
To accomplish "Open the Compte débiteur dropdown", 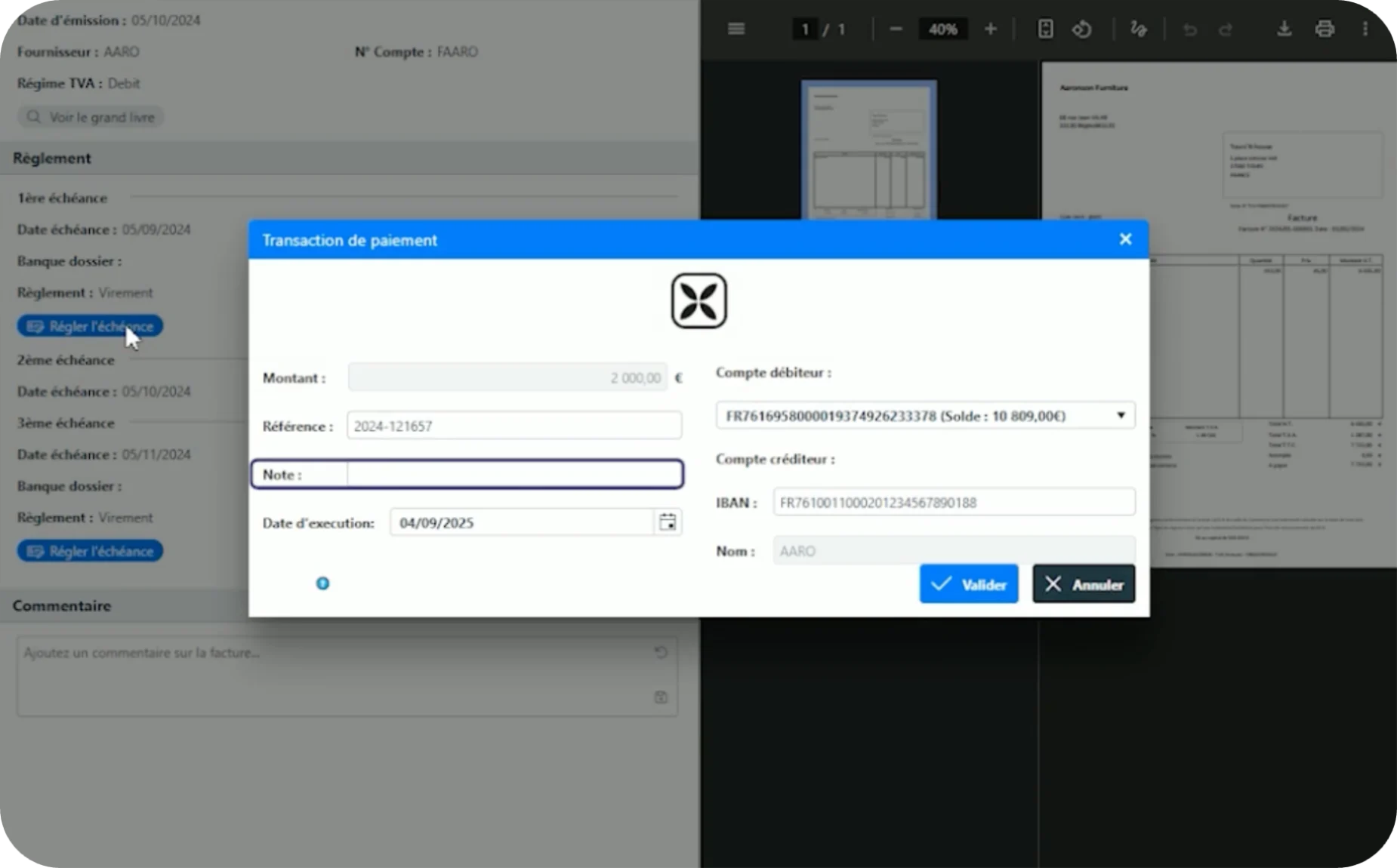I will (x=925, y=416).
